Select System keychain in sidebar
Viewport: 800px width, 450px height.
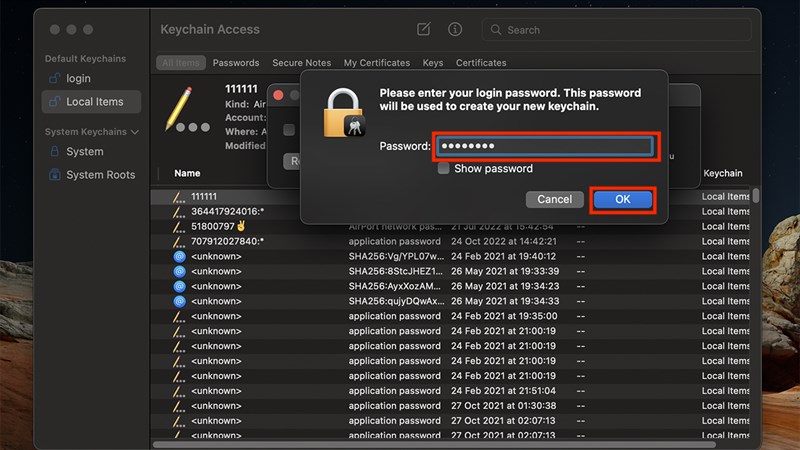(91, 152)
